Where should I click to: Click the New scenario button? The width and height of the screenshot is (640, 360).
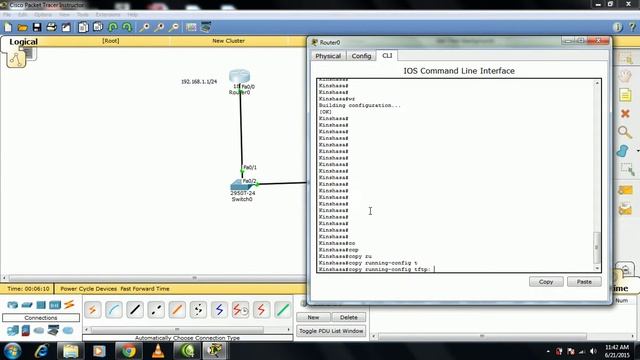[313, 317]
